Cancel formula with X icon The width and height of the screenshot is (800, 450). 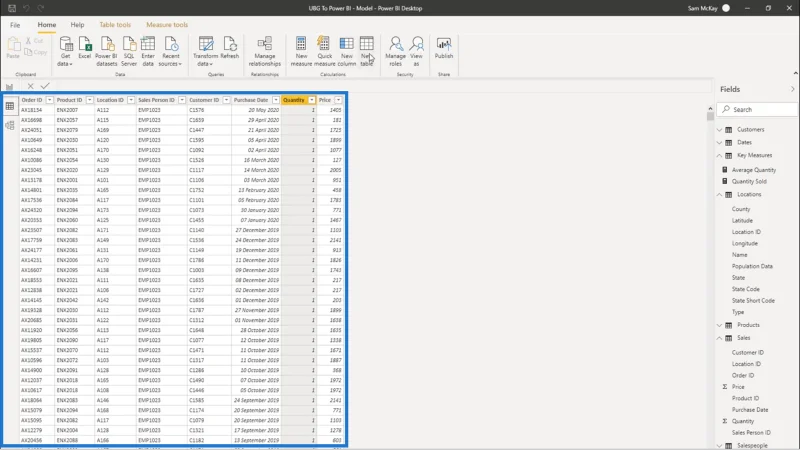[31, 86]
